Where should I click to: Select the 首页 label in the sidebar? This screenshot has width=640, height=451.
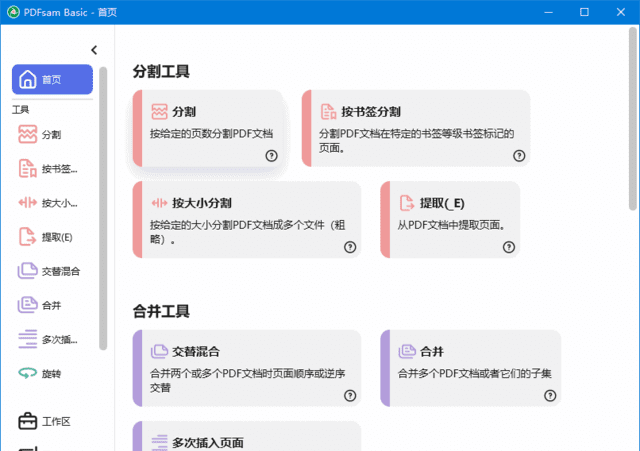point(51,80)
